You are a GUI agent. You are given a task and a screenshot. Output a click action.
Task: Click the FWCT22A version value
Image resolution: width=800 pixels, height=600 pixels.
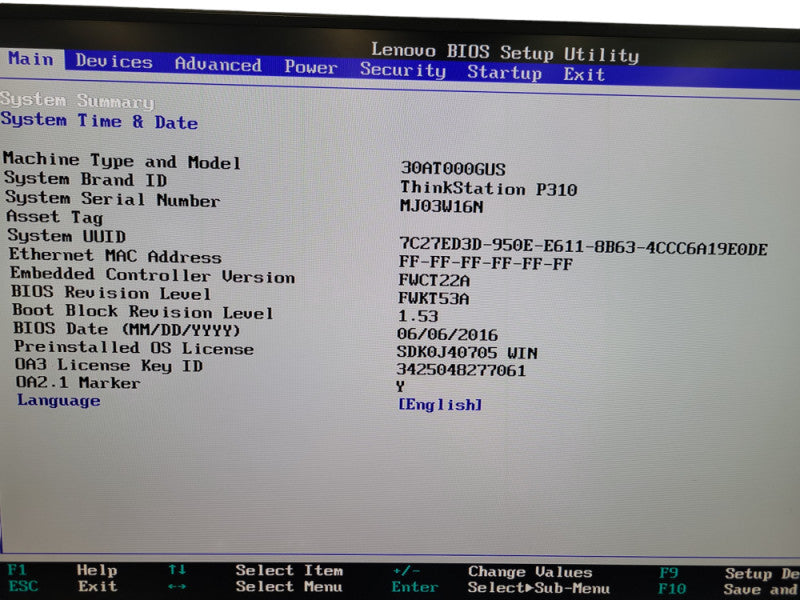[x=434, y=280]
